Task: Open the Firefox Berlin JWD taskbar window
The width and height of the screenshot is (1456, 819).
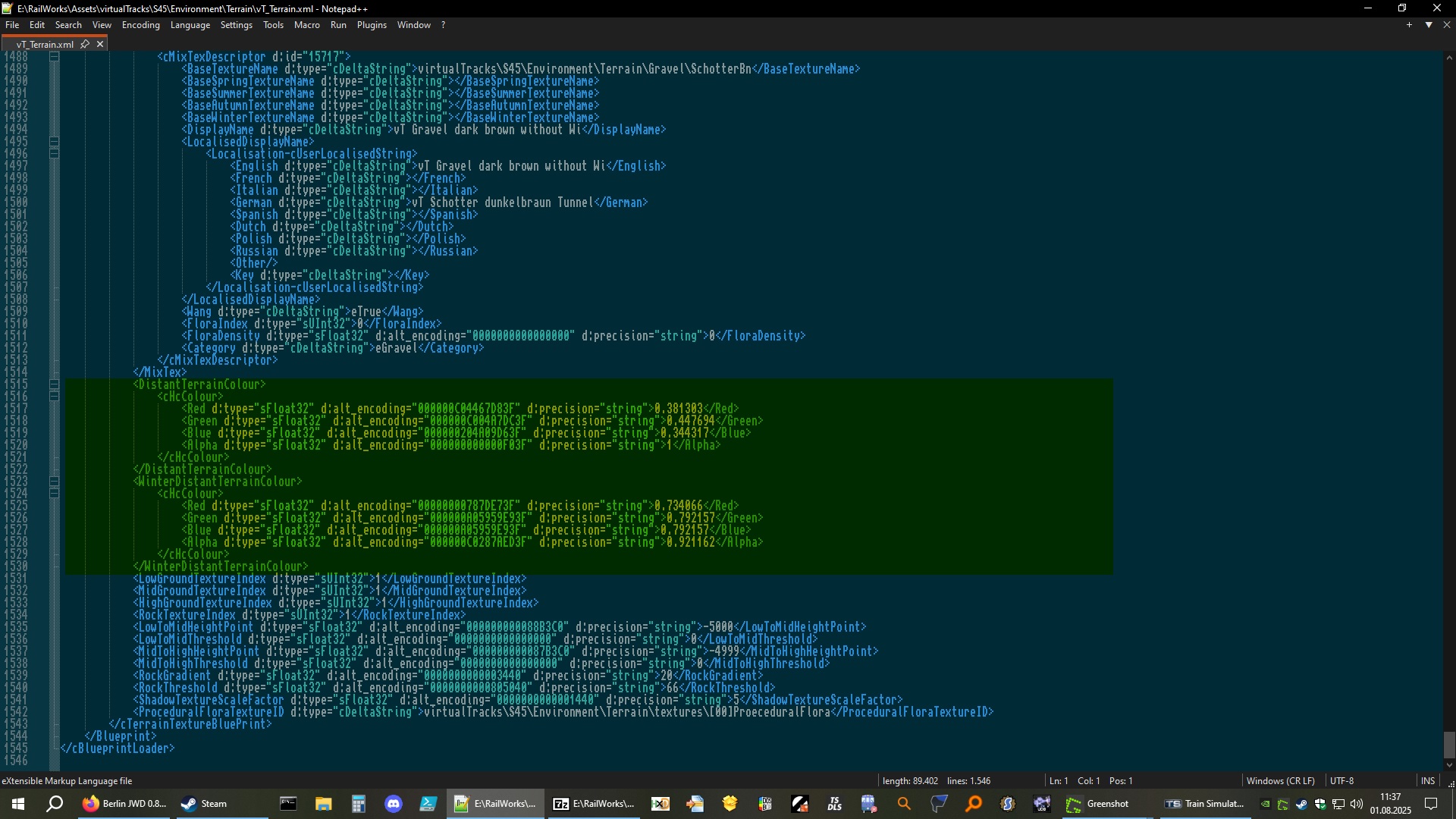Action: coord(124,804)
